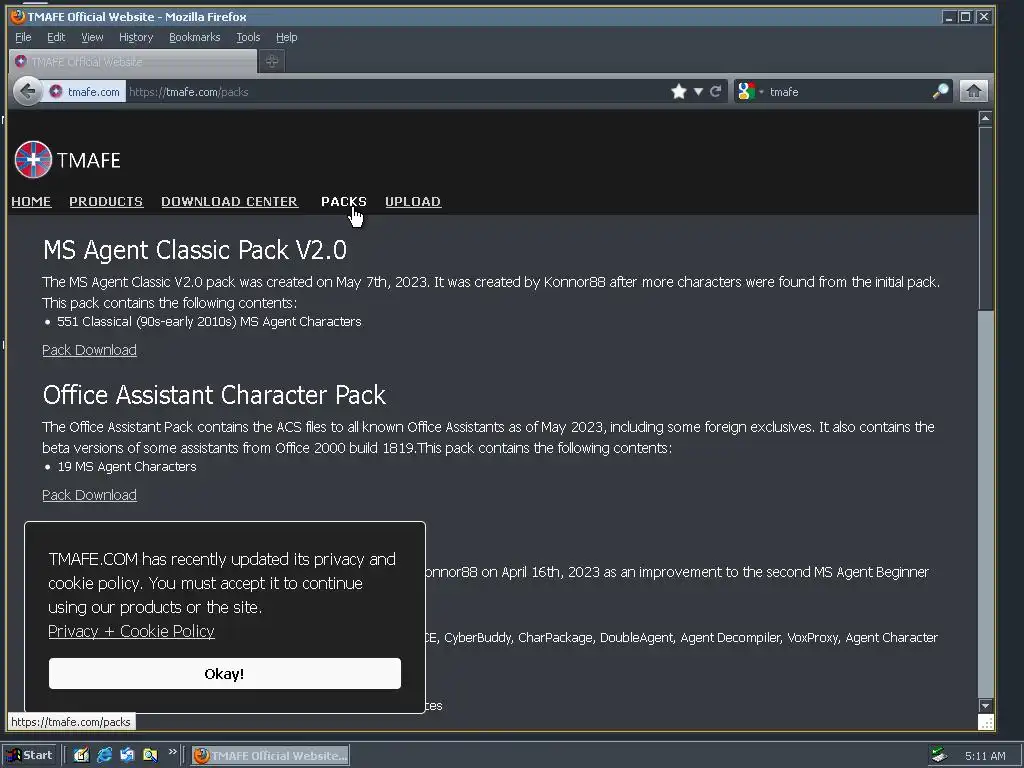Expand the quick launch overflow chevron
Viewport: 1024px width, 768px height.
pyautogui.click(x=172, y=752)
